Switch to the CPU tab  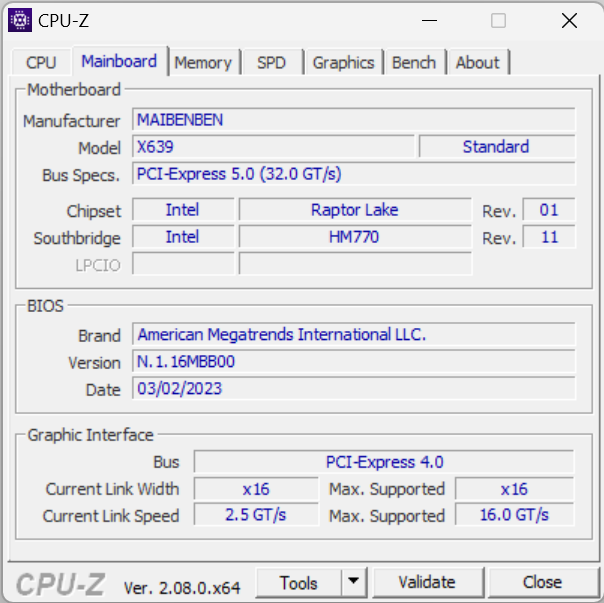pos(41,62)
